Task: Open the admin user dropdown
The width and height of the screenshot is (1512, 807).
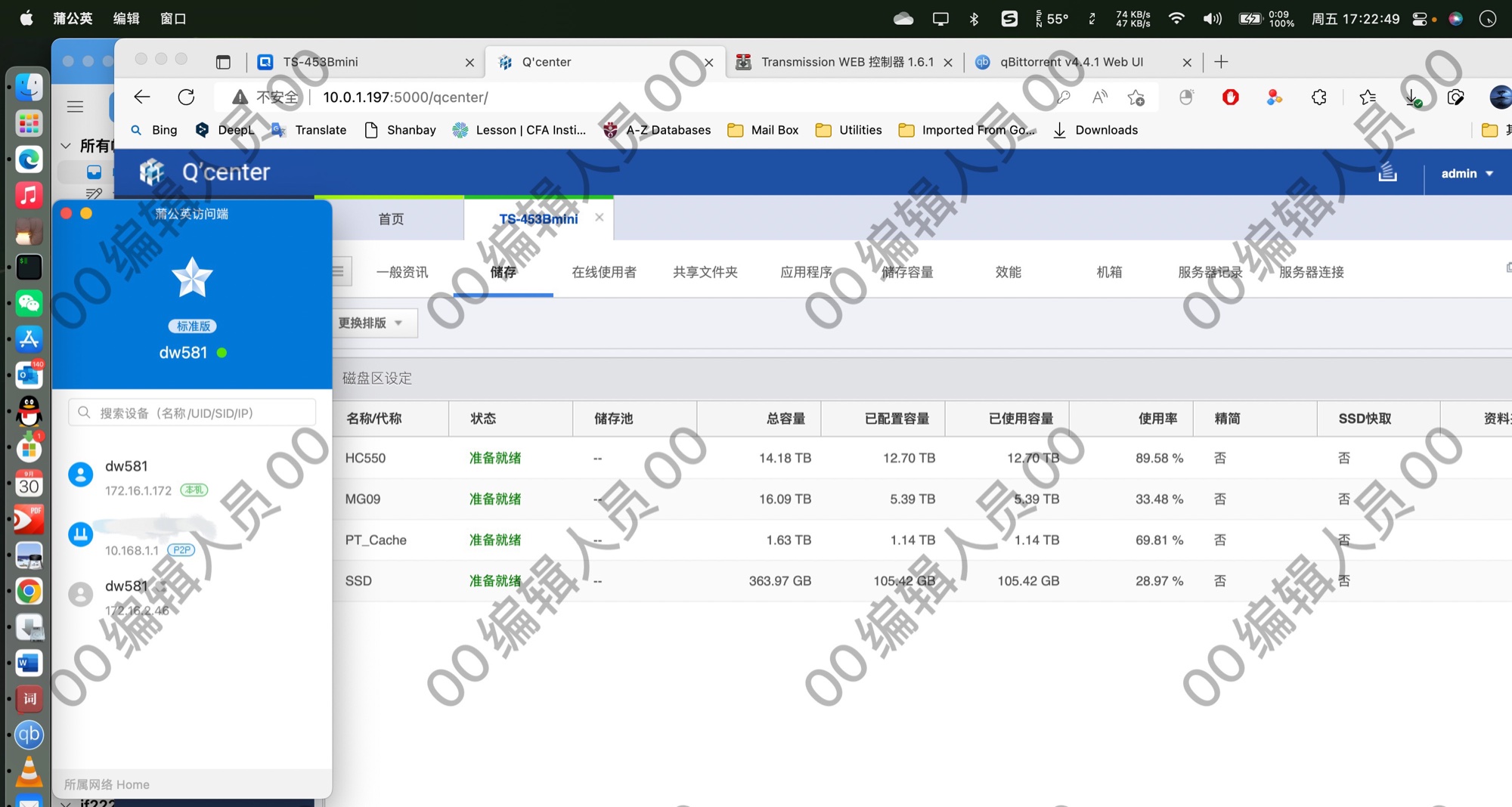Action: click(1467, 173)
